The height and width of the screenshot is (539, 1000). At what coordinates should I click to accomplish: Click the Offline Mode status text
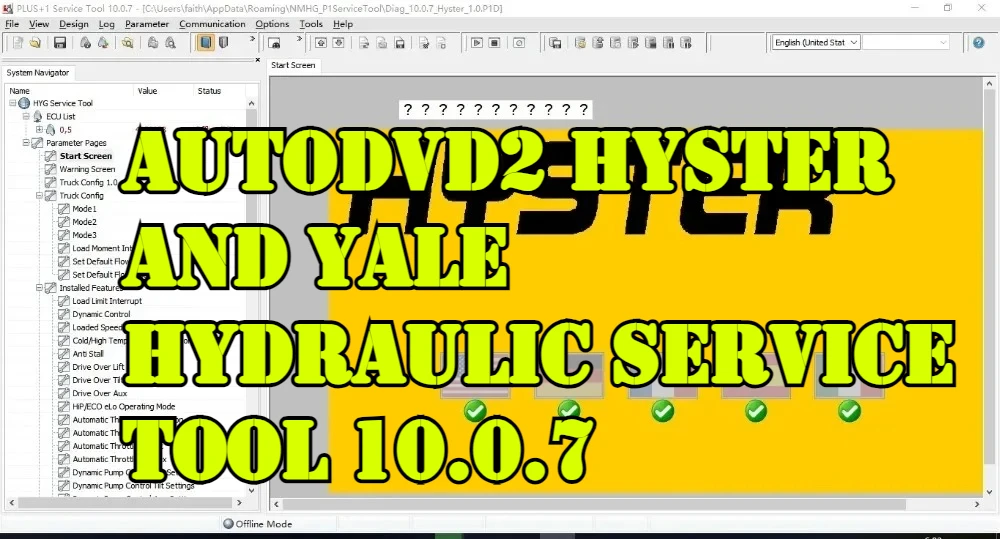click(263, 524)
